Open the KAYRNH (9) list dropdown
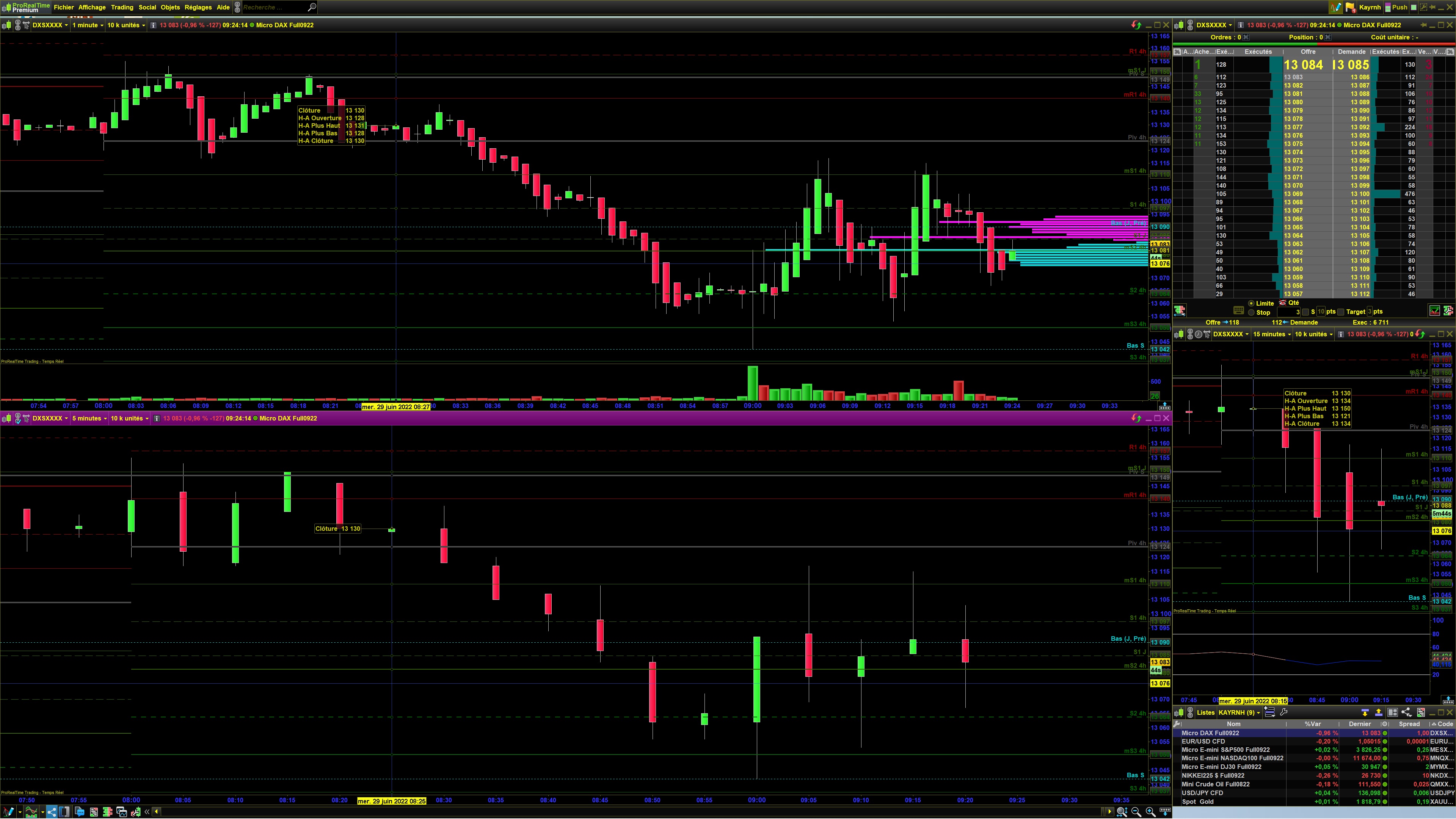The height and width of the screenshot is (819, 1456). point(1239,713)
